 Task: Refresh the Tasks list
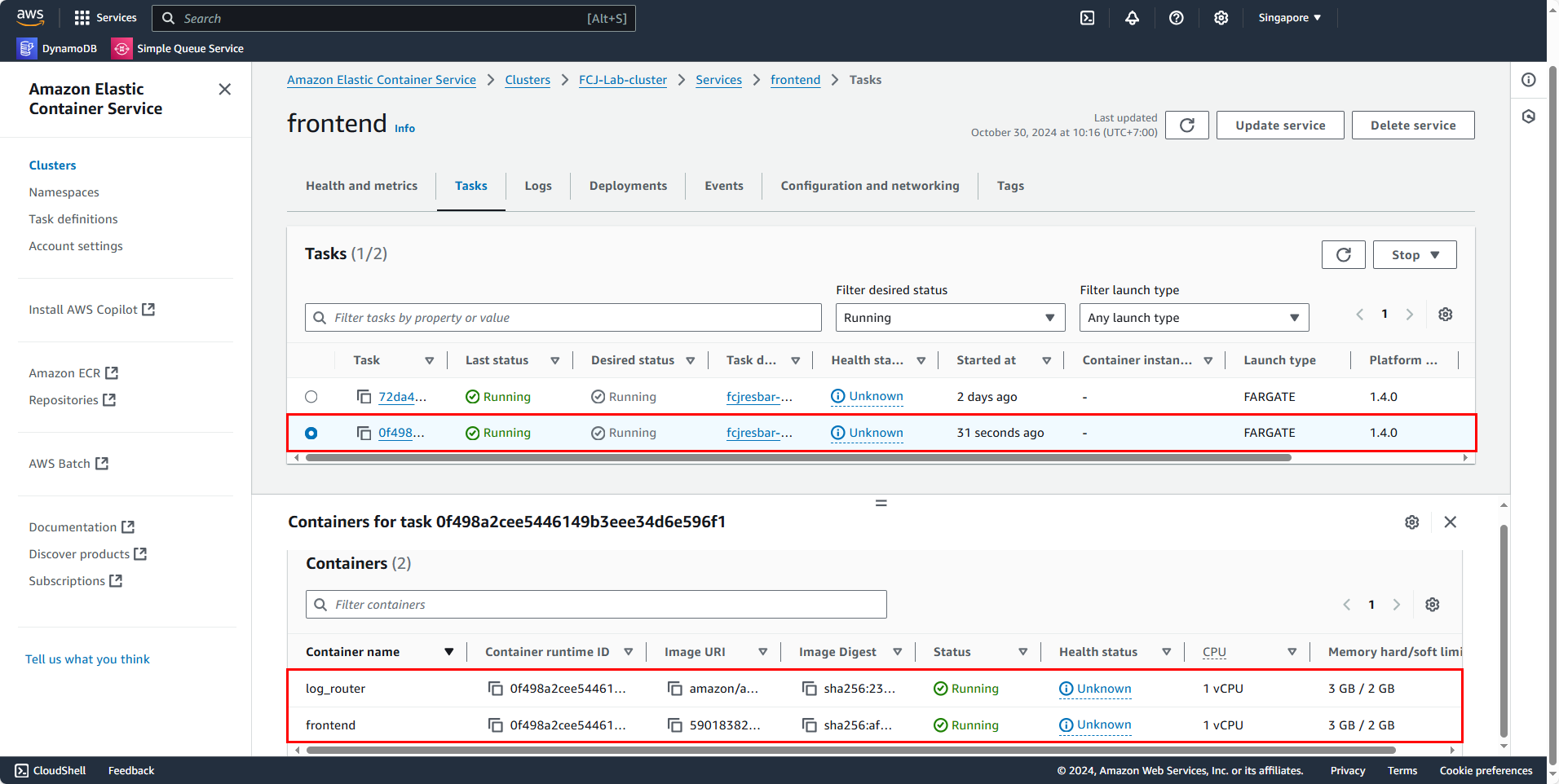point(1343,254)
